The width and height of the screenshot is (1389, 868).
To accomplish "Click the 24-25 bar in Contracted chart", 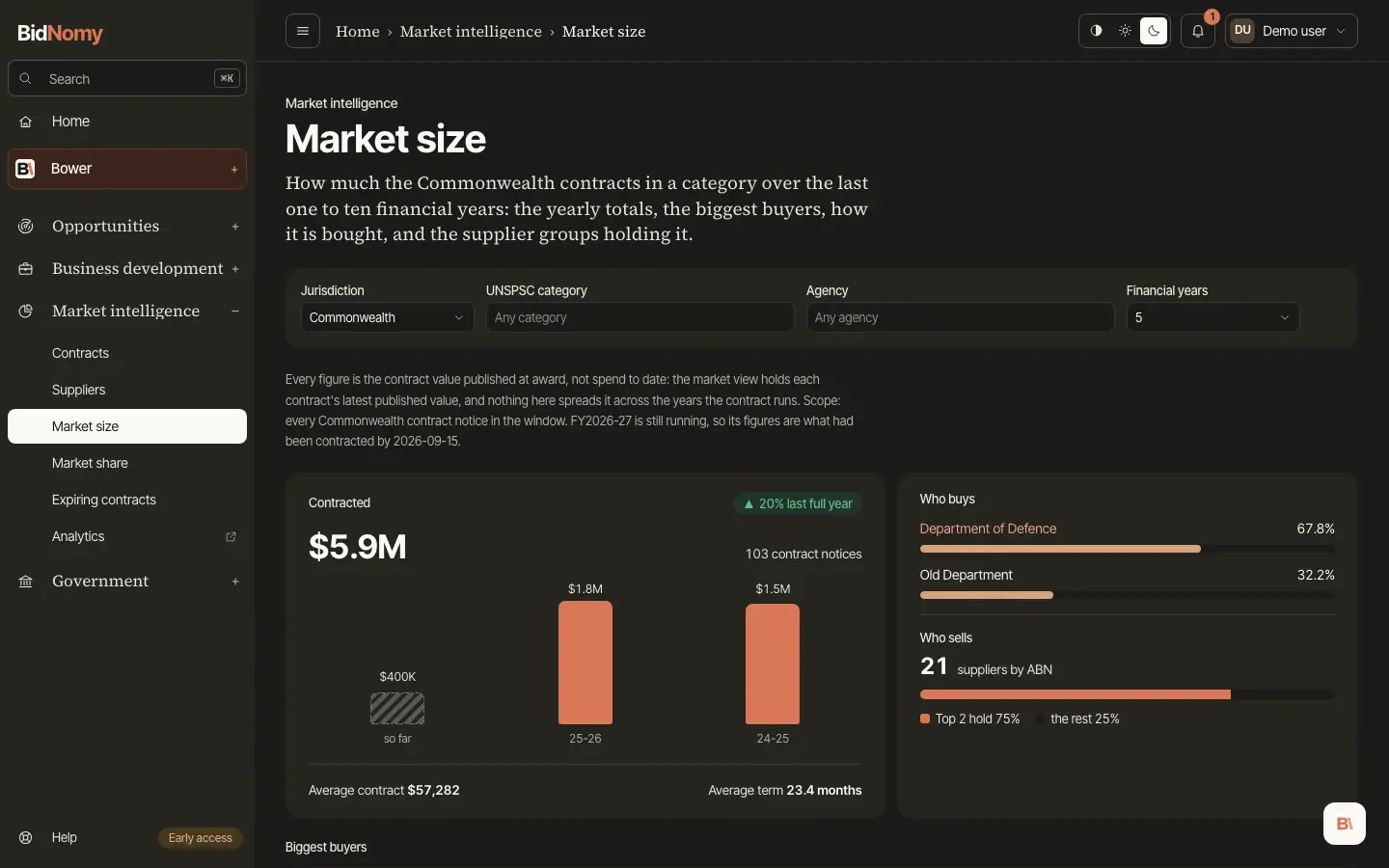I will pyautogui.click(x=773, y=664).
